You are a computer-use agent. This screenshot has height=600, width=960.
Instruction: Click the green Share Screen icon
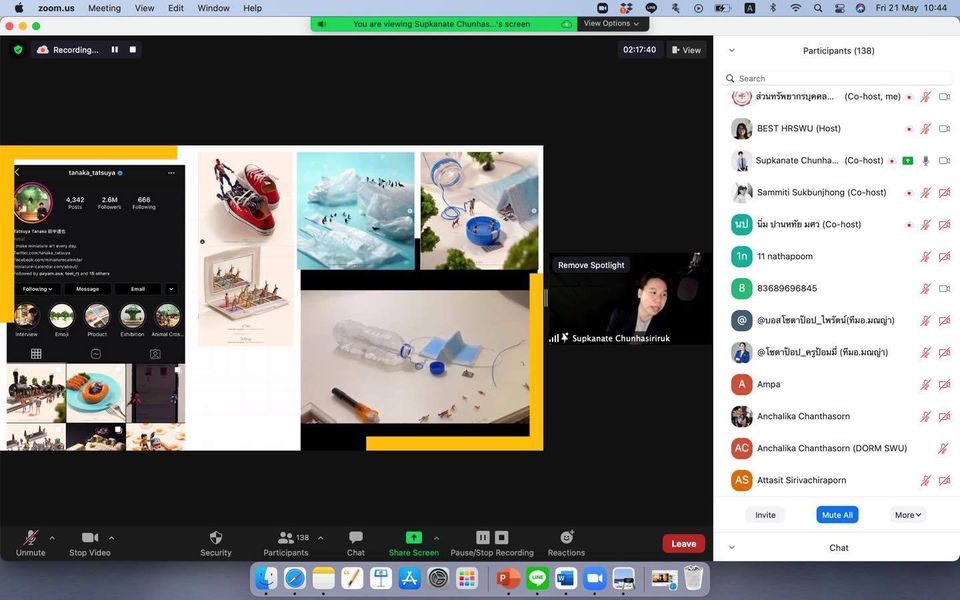(413, 538)
